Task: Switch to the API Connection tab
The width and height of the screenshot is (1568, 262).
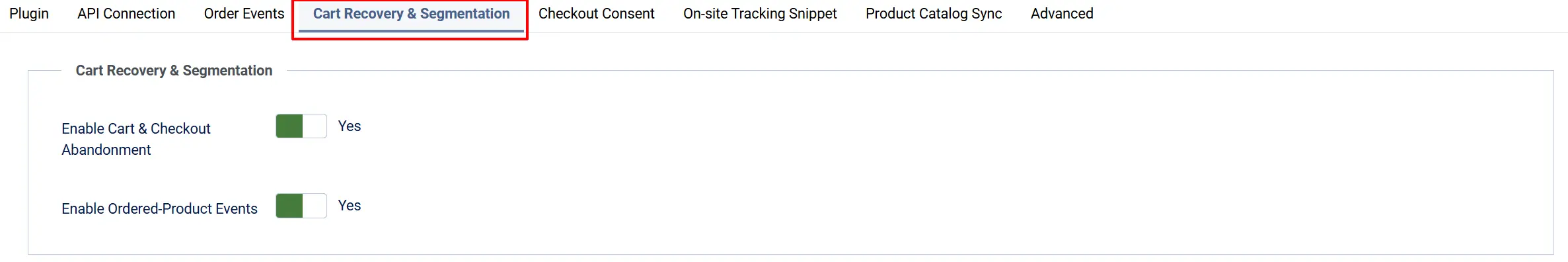Action: (x=126, y=14)
